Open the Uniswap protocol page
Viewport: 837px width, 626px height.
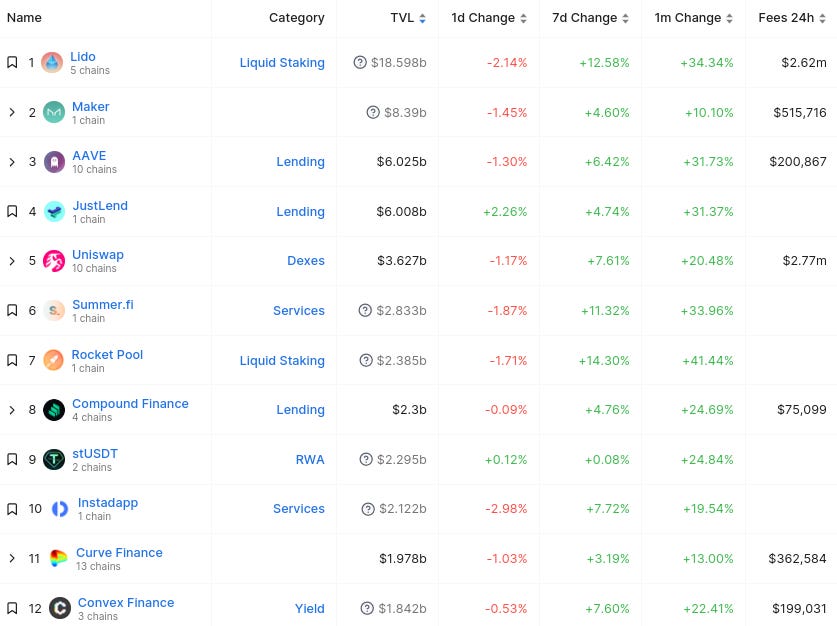pos(98,254)
